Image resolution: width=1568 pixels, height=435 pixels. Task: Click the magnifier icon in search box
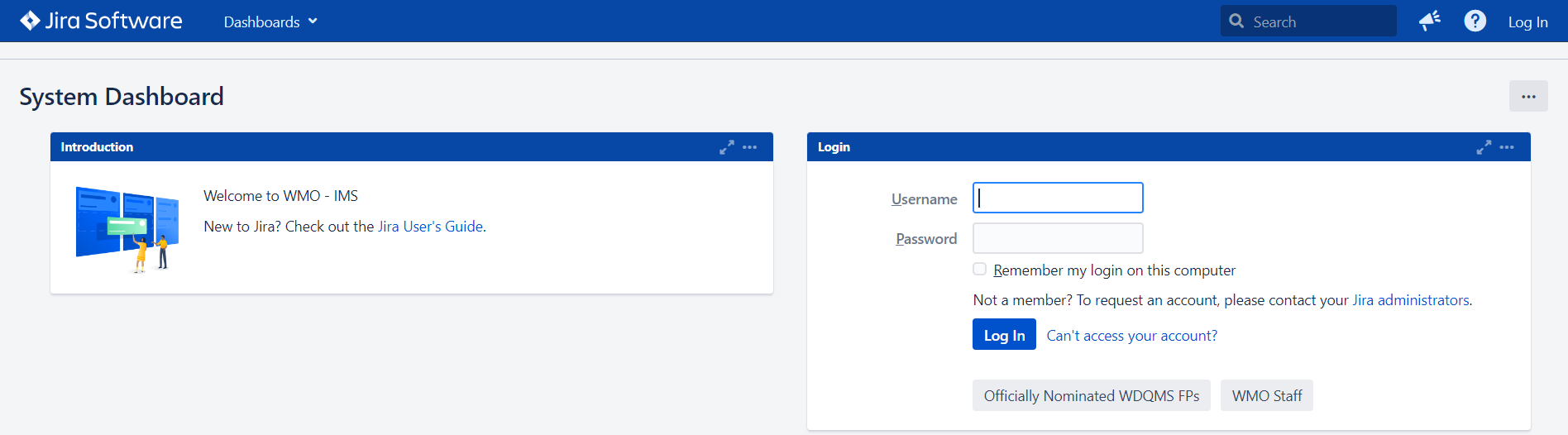(x=1236, y=21)
